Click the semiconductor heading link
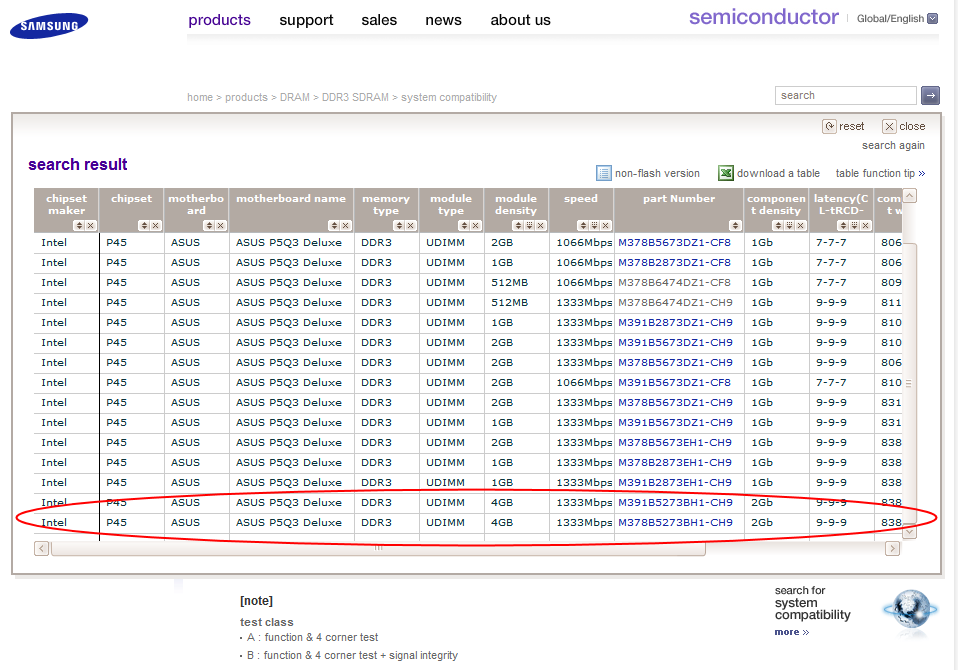The width and height of the screenshot is (958, 670). [764, 17]
